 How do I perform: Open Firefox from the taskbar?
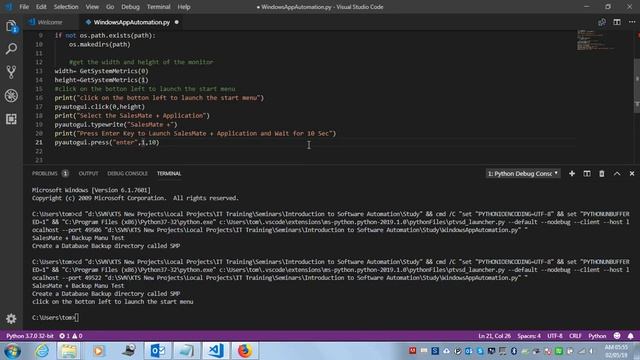pyautogui.click(x=245, y=351)
